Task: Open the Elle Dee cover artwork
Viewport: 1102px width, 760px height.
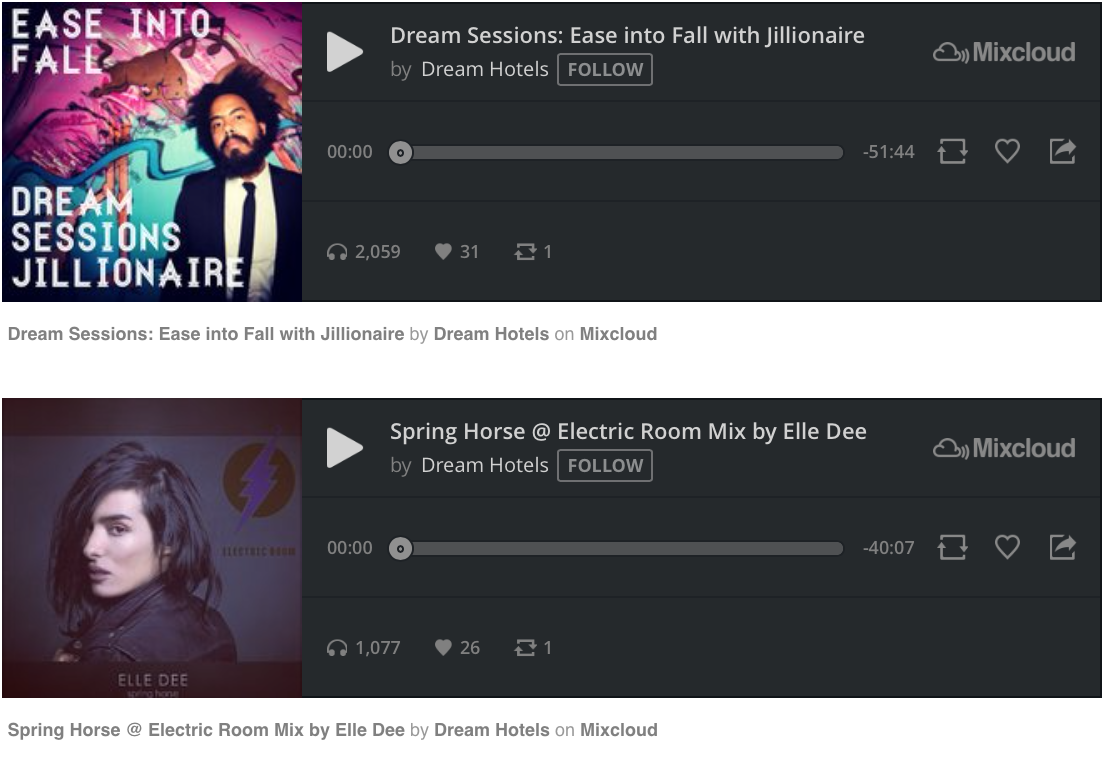Action: point(152,548)
